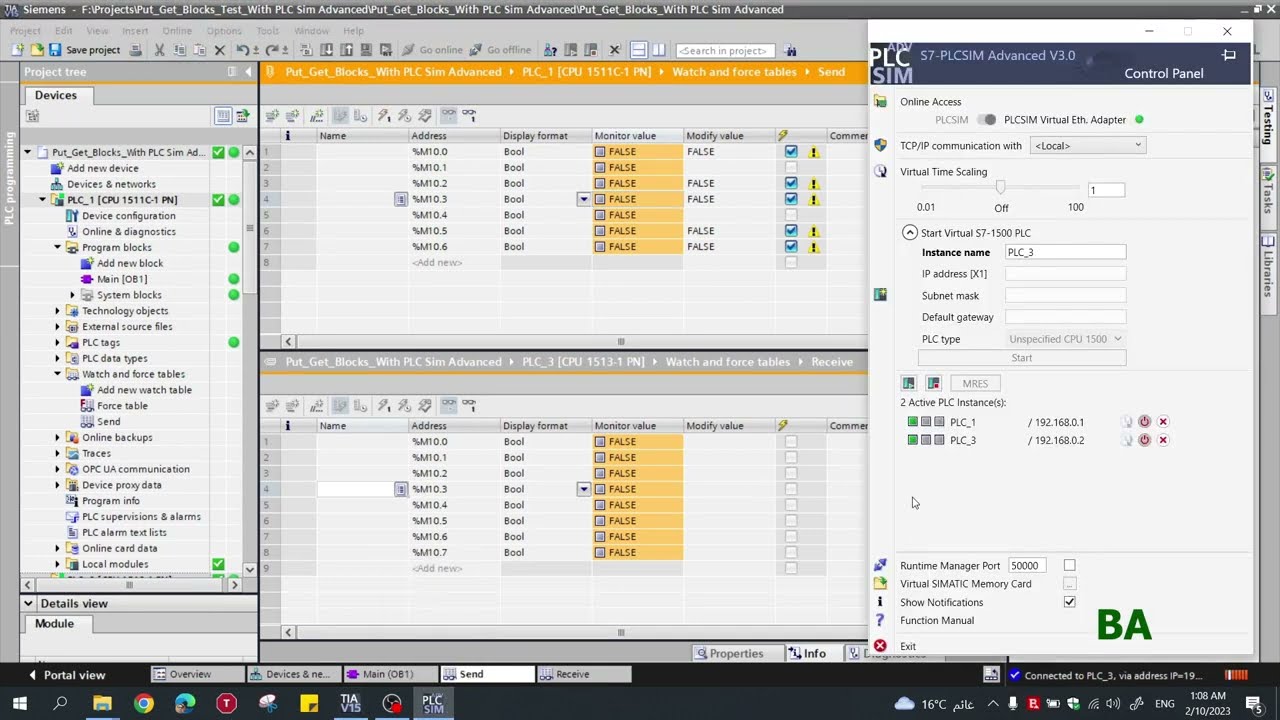Click the Function Manual link
The image size is (1280, 720).
pos(937,621)
